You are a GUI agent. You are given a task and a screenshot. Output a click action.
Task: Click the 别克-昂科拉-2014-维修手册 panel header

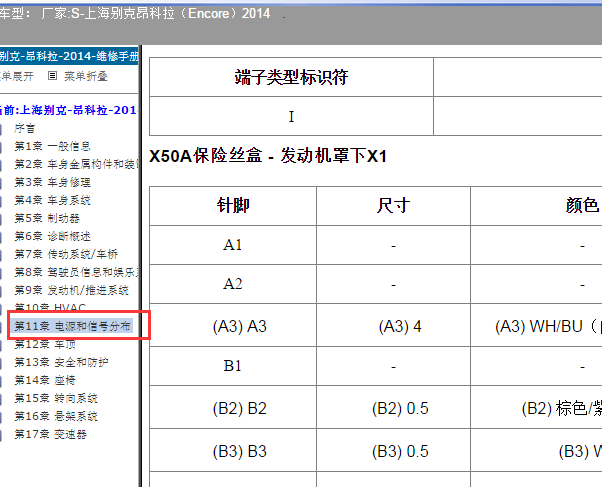coord(69,56)
